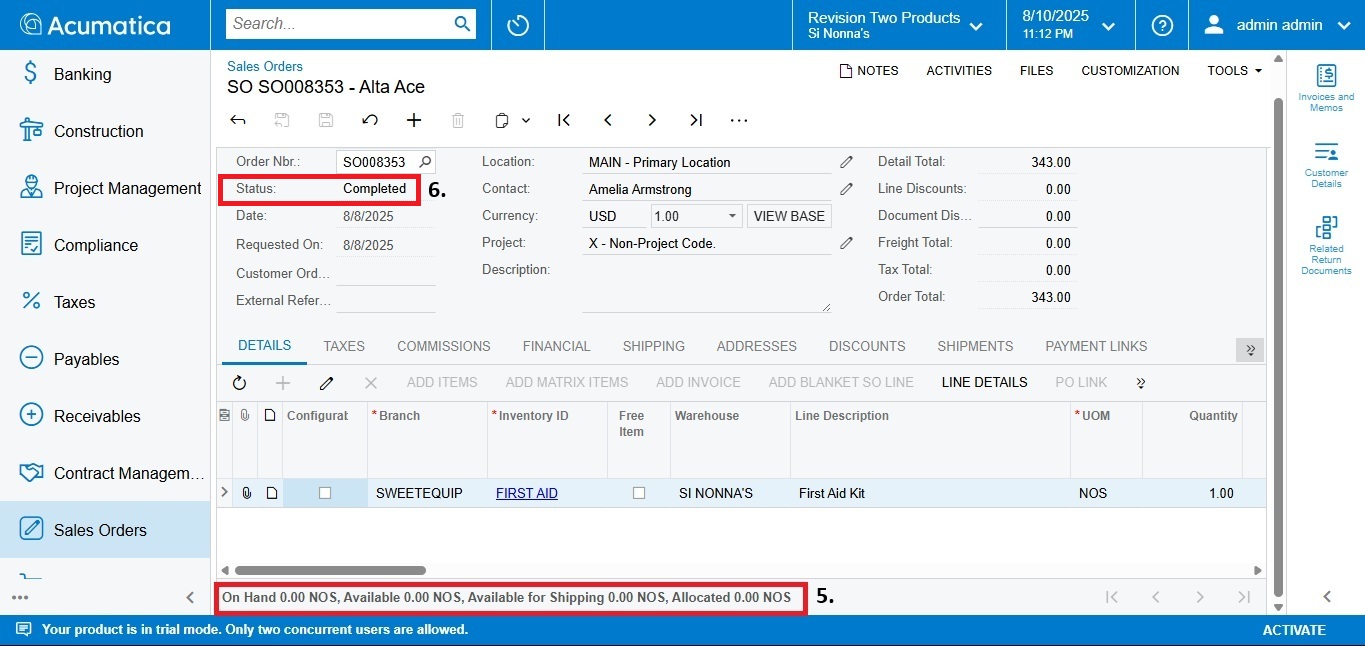Viewport: 1365px width, 646px height.
Task: Click the Order Nbr. search magnifier
Action: coord(425,162)
